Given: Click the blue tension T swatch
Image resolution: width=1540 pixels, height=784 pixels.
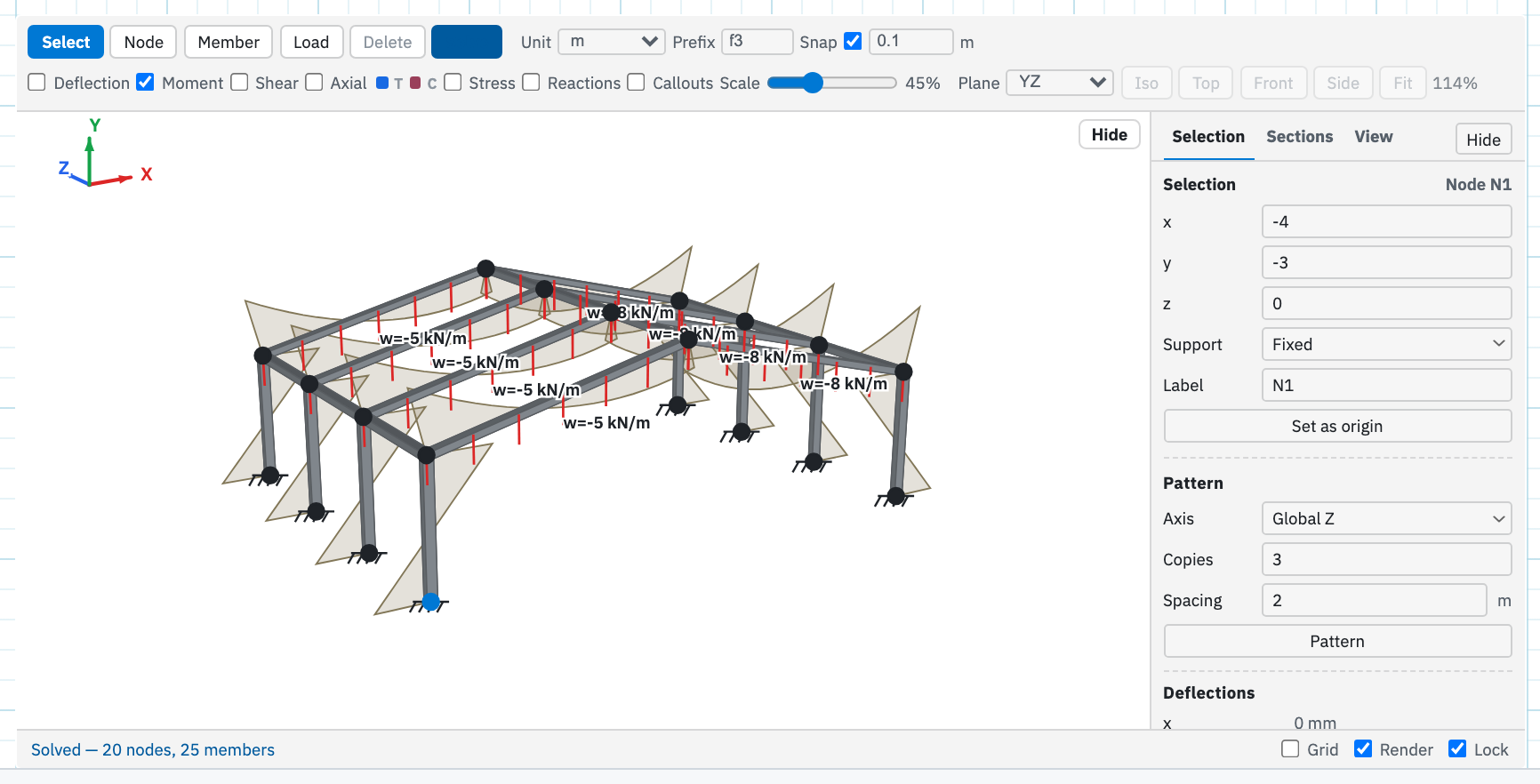Looking at the screenshot, I should pyautogui.click(x=382, y=83).
